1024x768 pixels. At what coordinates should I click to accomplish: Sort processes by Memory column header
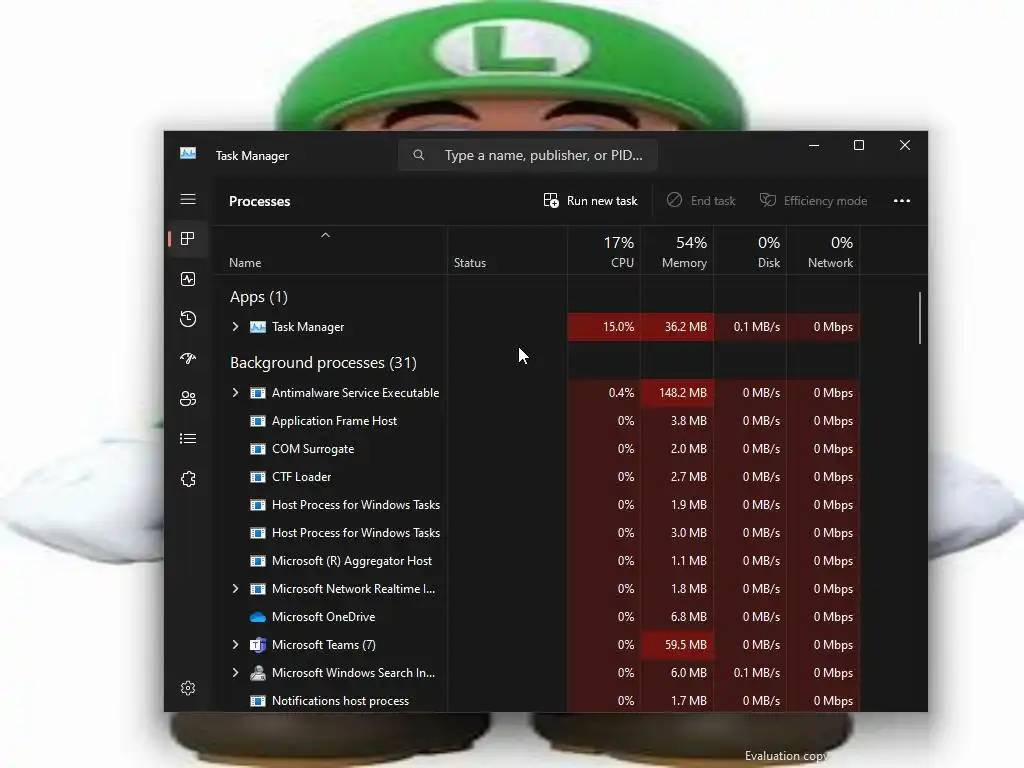(x=677, y=251)
